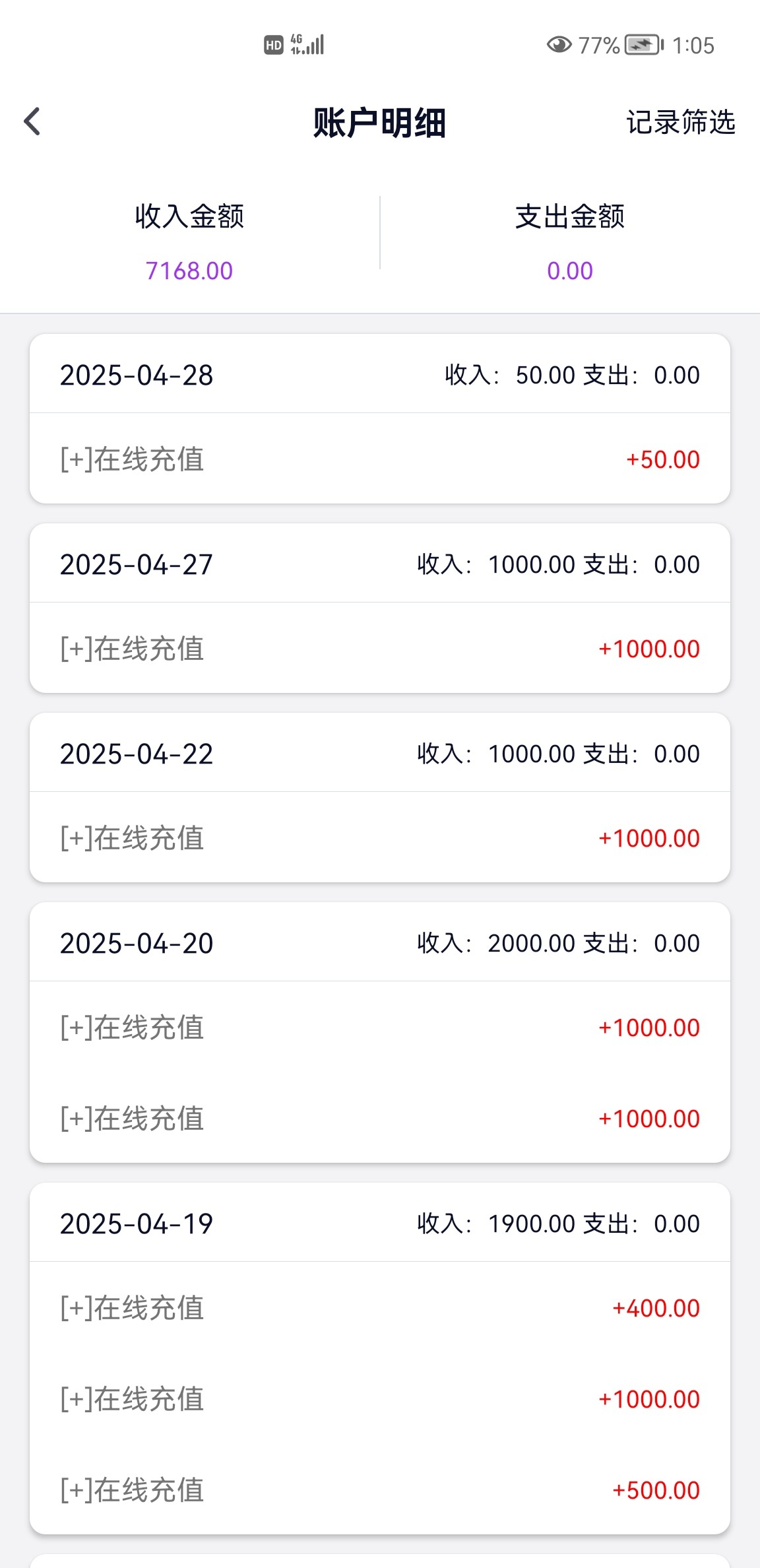Screen dimensions: 760x1568
Task: Select the 2025-04-28 date header
Action: (137, 376)
